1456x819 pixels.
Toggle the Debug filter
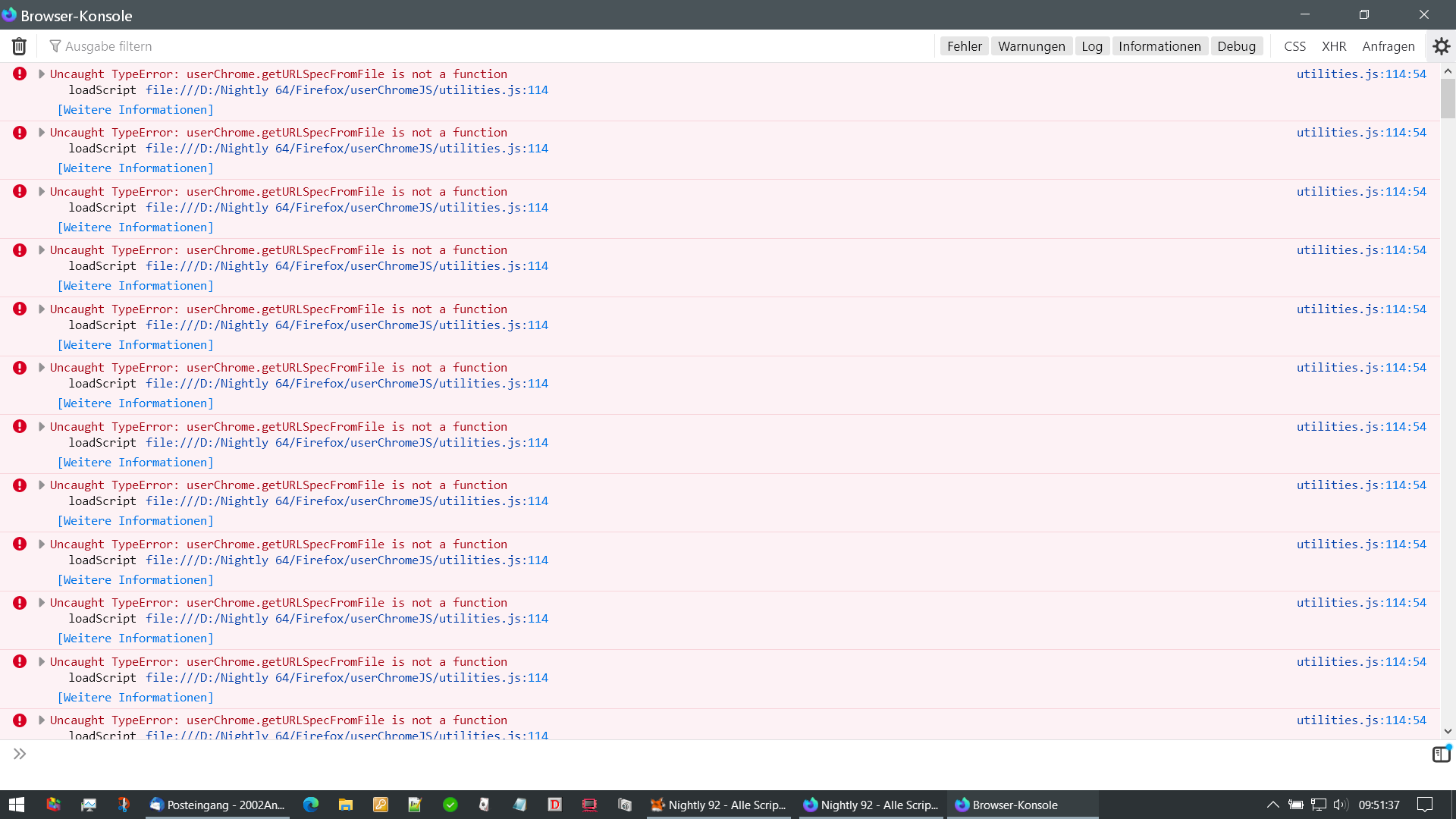1236,46
